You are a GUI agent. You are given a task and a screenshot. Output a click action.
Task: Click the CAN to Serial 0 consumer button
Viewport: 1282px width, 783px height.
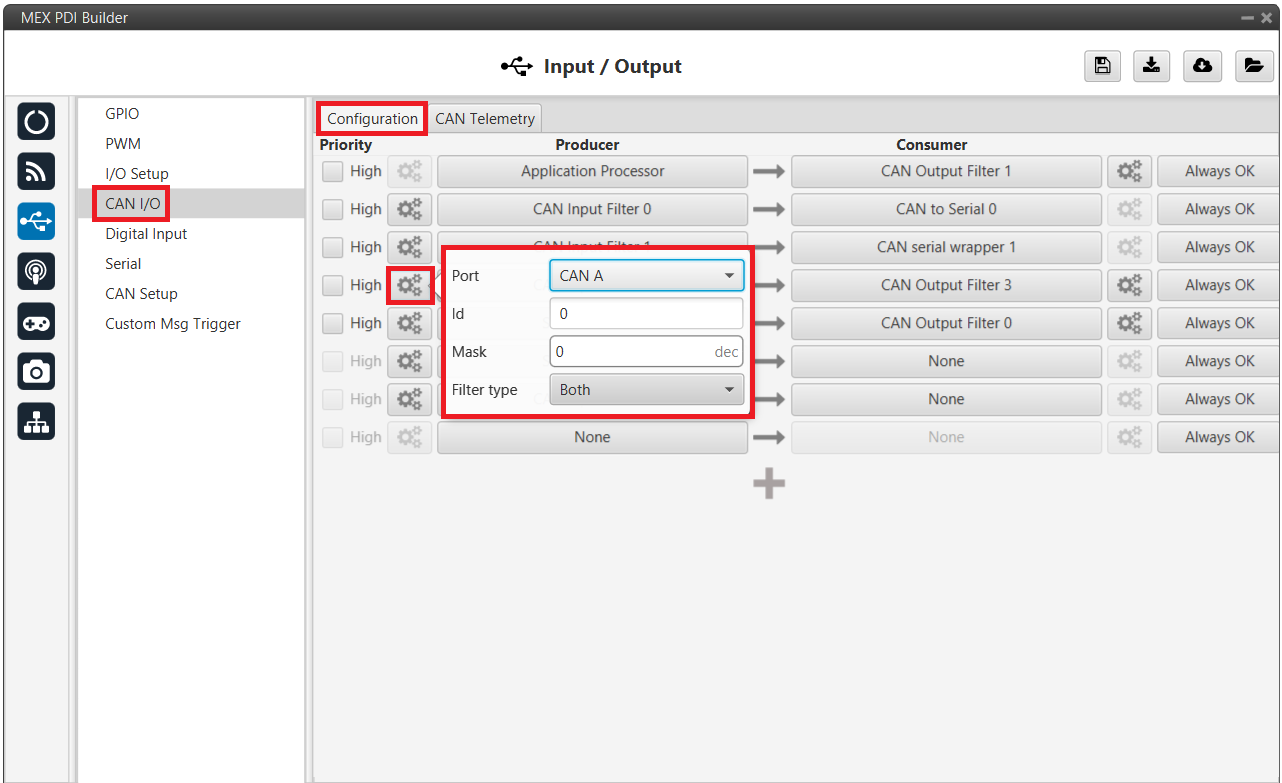click(x=945, y=210)
